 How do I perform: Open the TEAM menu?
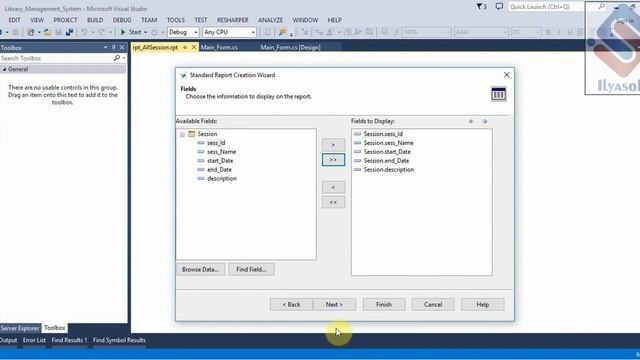pyautogui.click(x=149, y=20)
